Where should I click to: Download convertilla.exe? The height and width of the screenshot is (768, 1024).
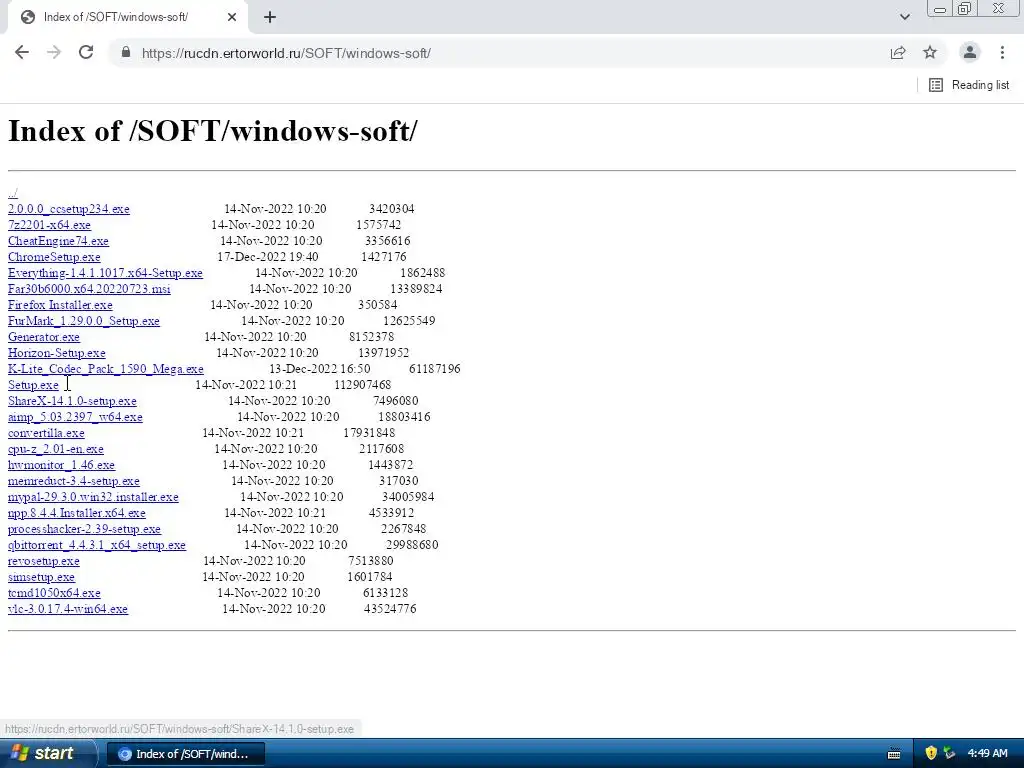(46, 433)
